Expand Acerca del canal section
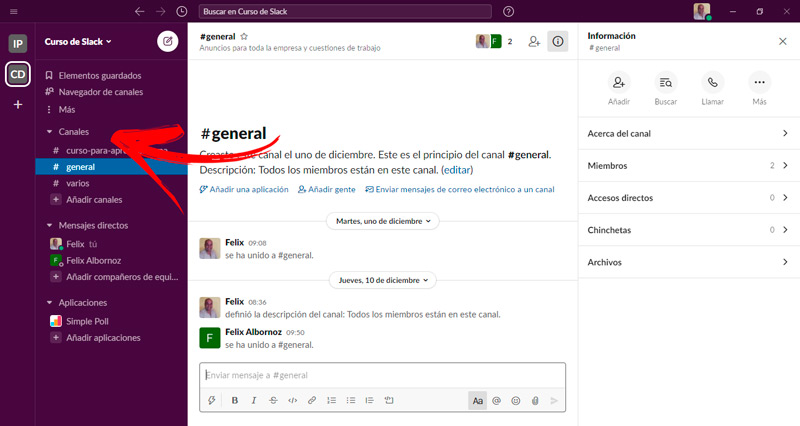The width and height of the screenshot is (800, 426). (x=689, y=134)
